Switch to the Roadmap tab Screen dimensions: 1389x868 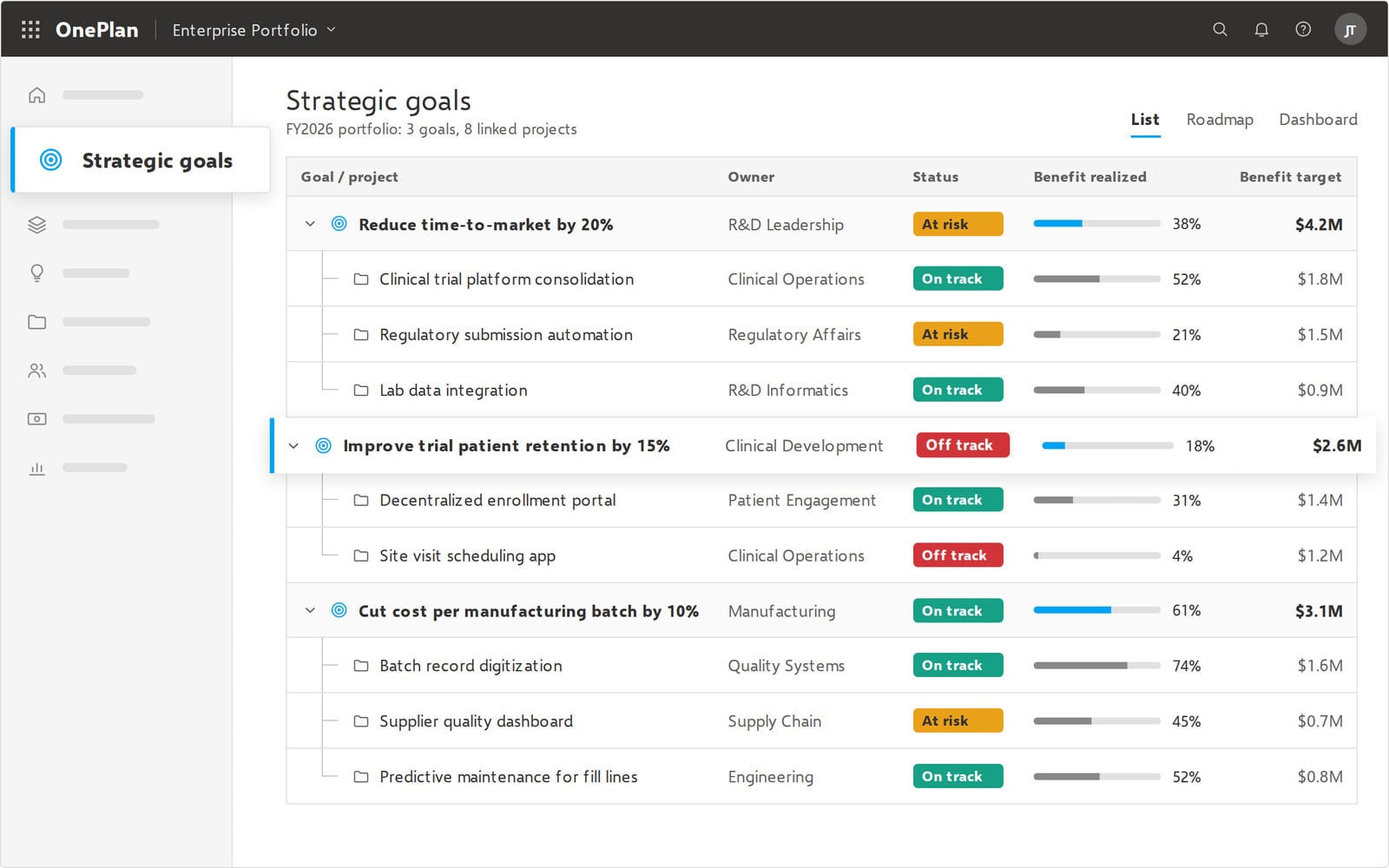[x=1220, y=120]
